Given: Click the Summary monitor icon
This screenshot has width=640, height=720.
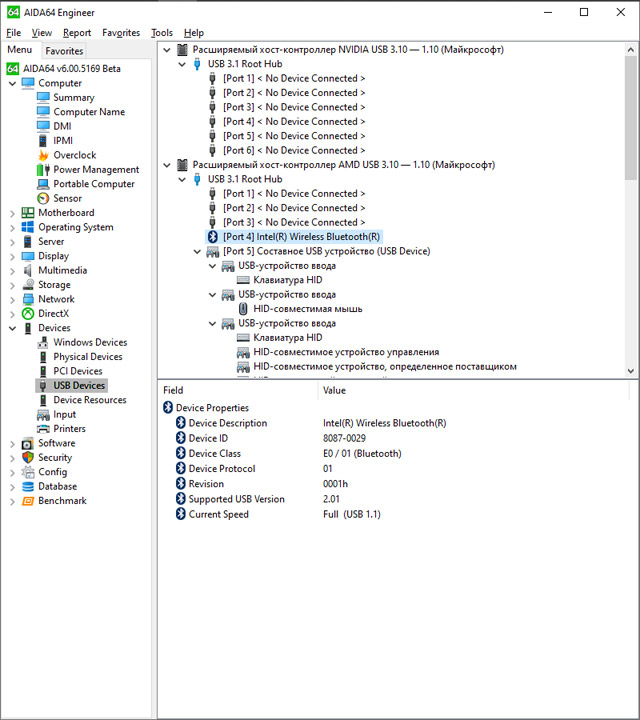Looking at the screenshot, I should tap(43, 97).
